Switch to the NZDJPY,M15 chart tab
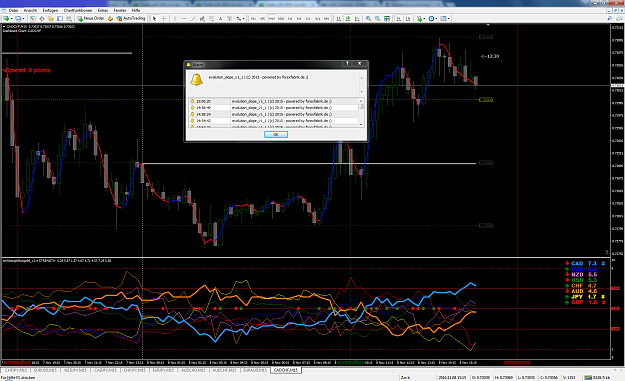The image size is (625, 381). (75, 370)
